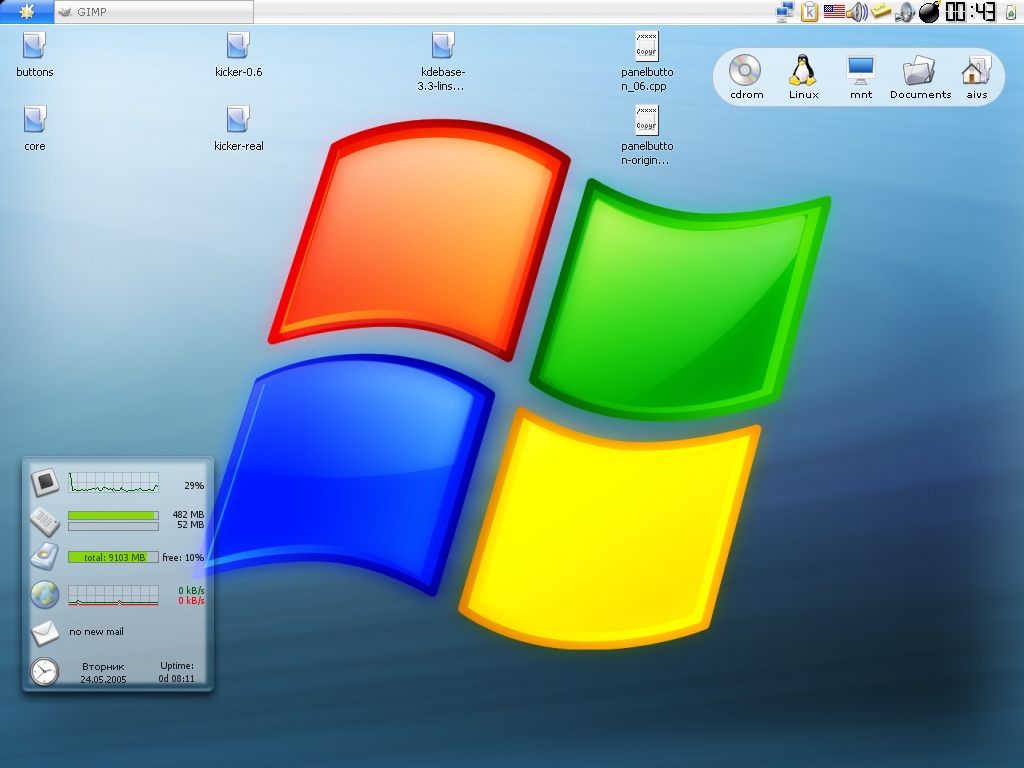The height and width of the screenshot is (768, 1024).
Task: Click the Uptime: label
Action: [x=177, y=665]
